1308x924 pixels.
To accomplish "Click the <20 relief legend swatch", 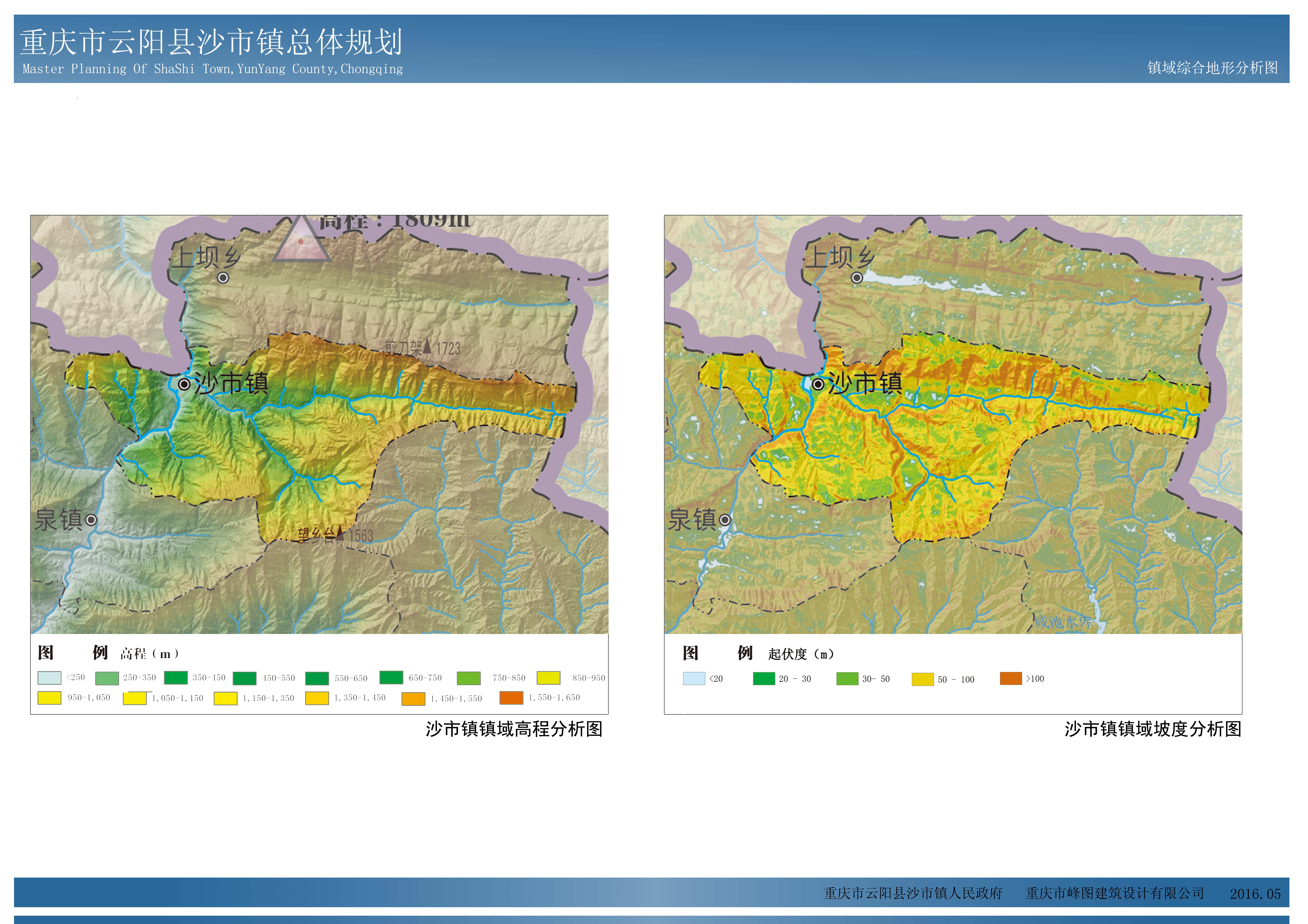I will pyautogui.click(x=694, y=678).
